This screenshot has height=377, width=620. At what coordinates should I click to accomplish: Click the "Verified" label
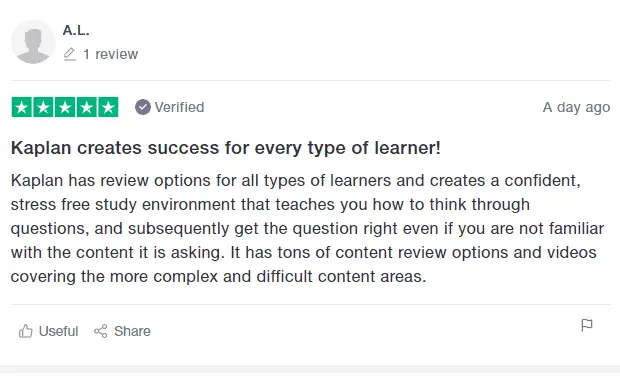point(179,107)
